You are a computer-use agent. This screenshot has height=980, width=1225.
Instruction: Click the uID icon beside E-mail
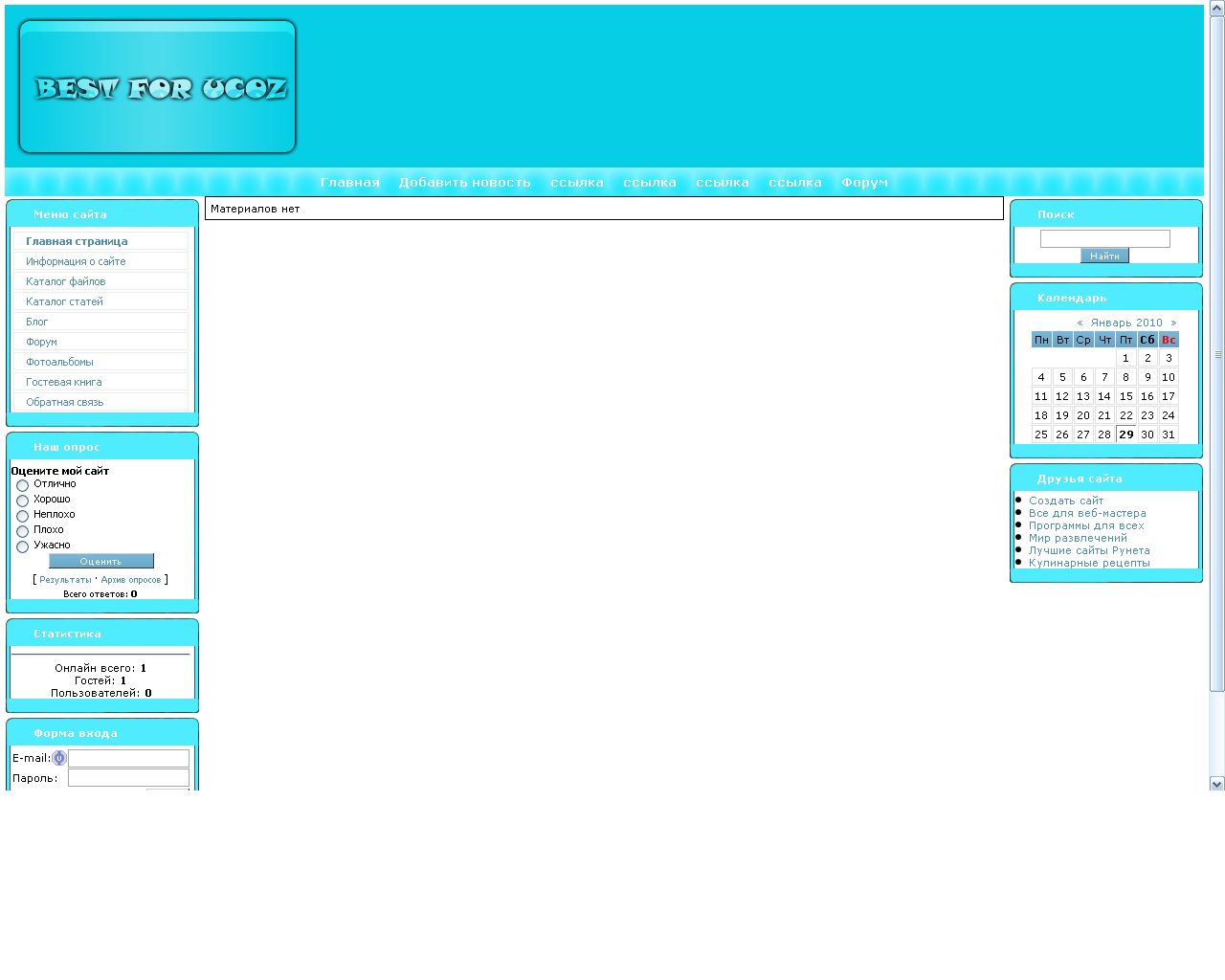[59, 758]
